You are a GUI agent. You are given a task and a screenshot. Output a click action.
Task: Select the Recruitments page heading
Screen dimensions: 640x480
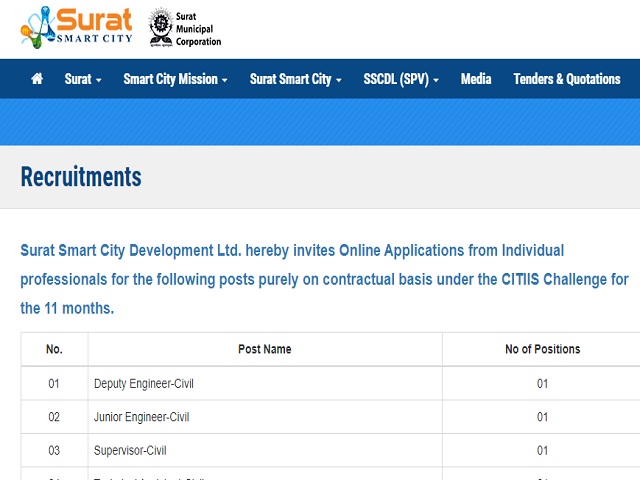[81, 177]
